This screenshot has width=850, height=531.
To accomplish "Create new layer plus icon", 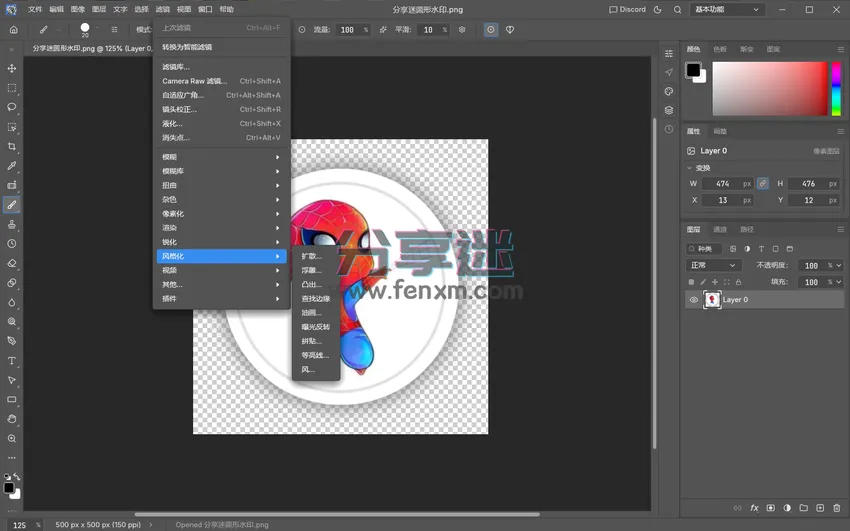I will tap(820, 508).
